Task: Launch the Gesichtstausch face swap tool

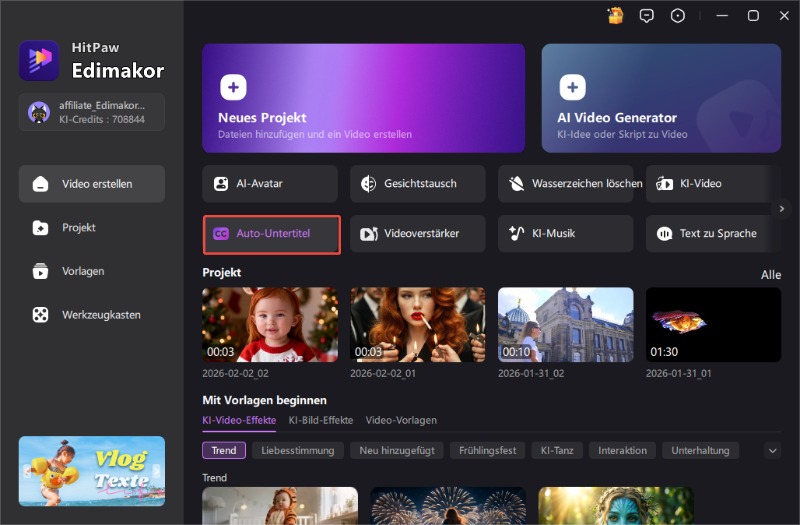Action: click(x=417, y=184)
